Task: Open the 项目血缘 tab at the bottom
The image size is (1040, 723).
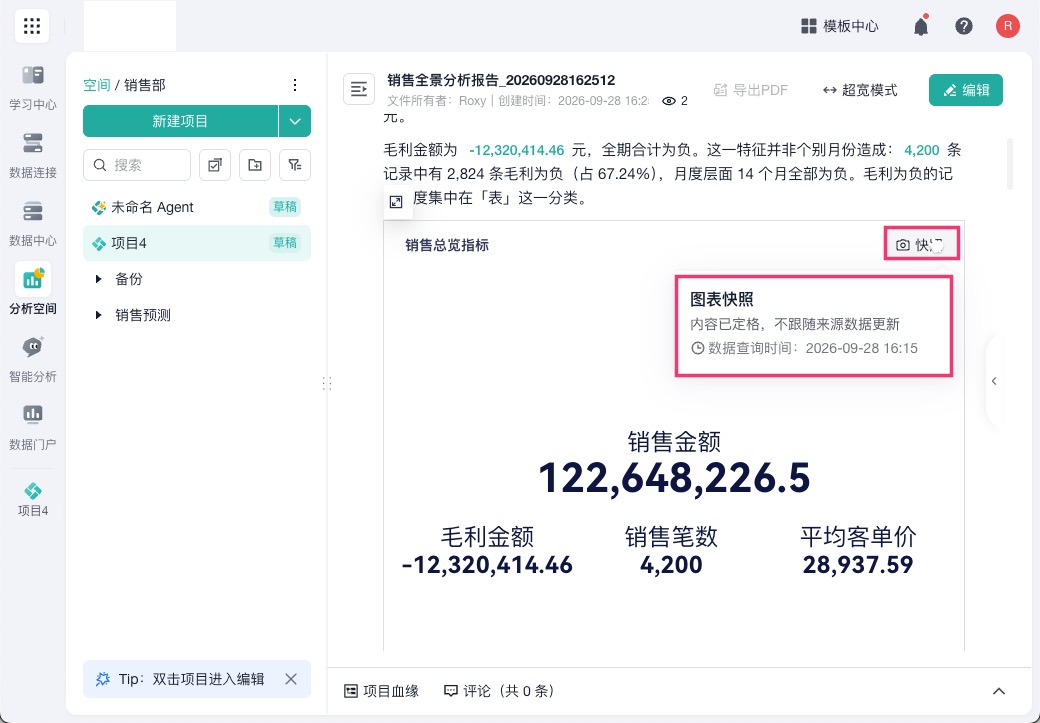Action: (382, 691)
